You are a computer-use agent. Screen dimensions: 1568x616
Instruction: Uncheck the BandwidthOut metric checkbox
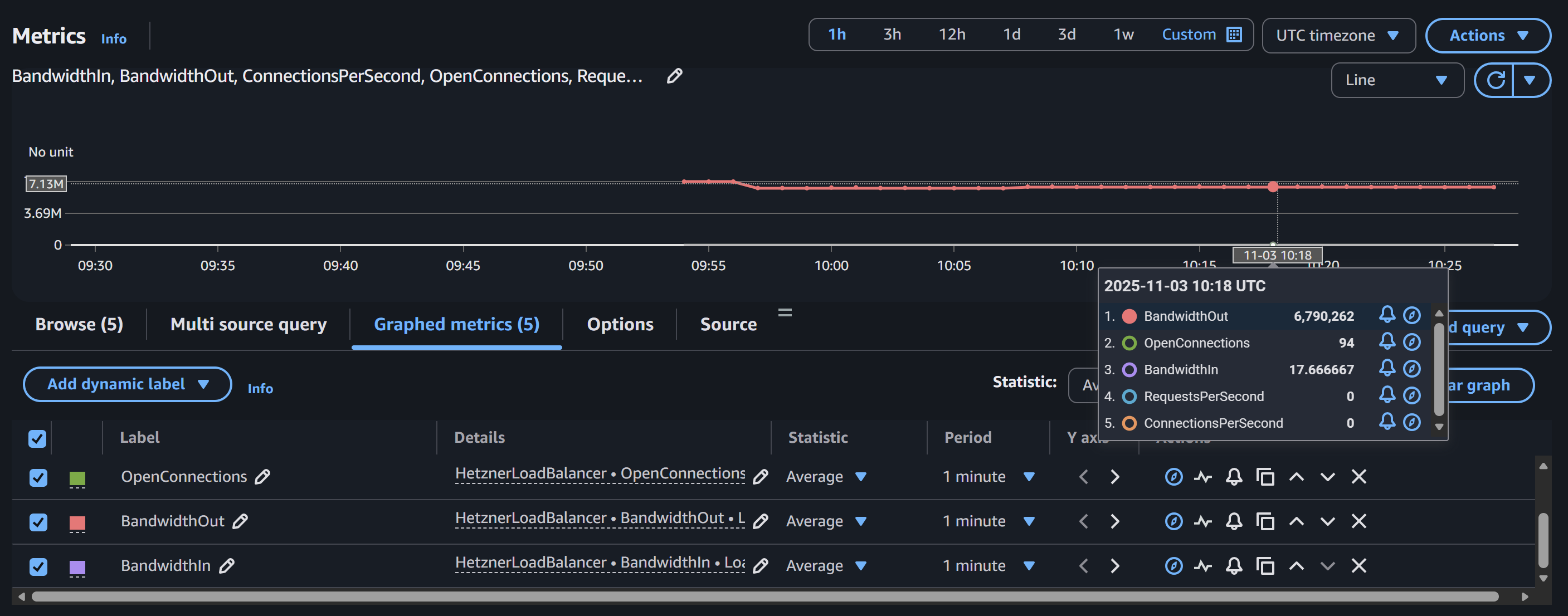pos(38,522)
